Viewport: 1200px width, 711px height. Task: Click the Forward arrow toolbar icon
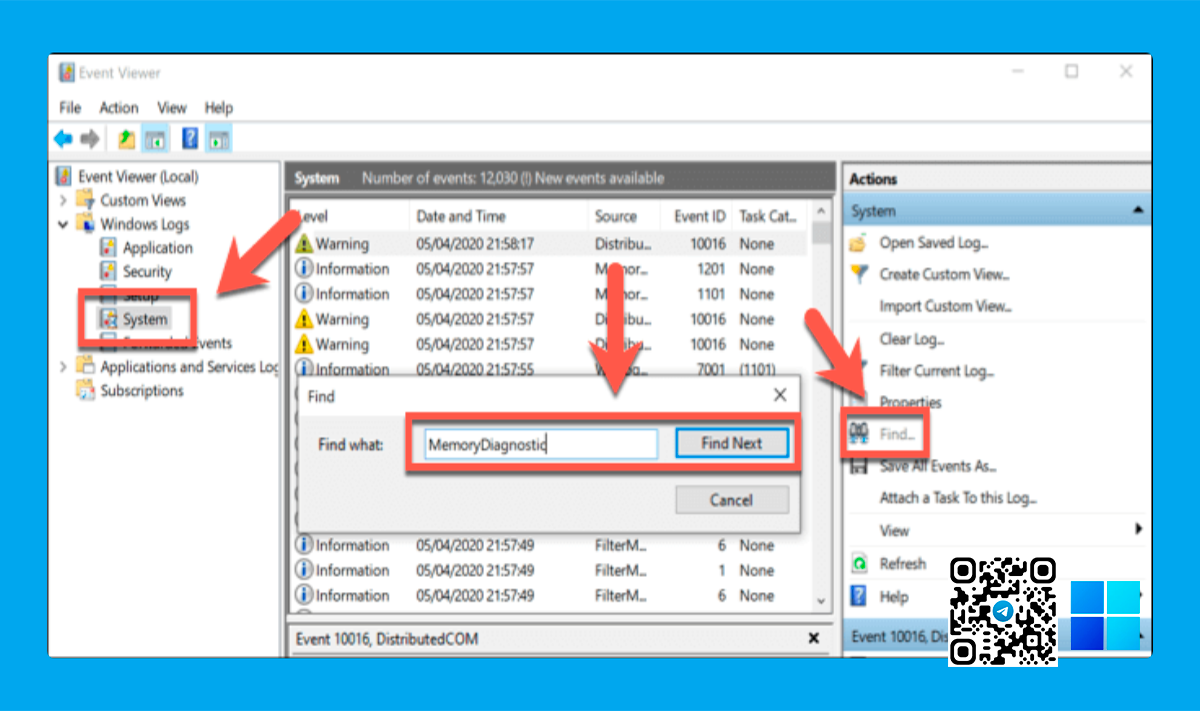coord(90,138)
